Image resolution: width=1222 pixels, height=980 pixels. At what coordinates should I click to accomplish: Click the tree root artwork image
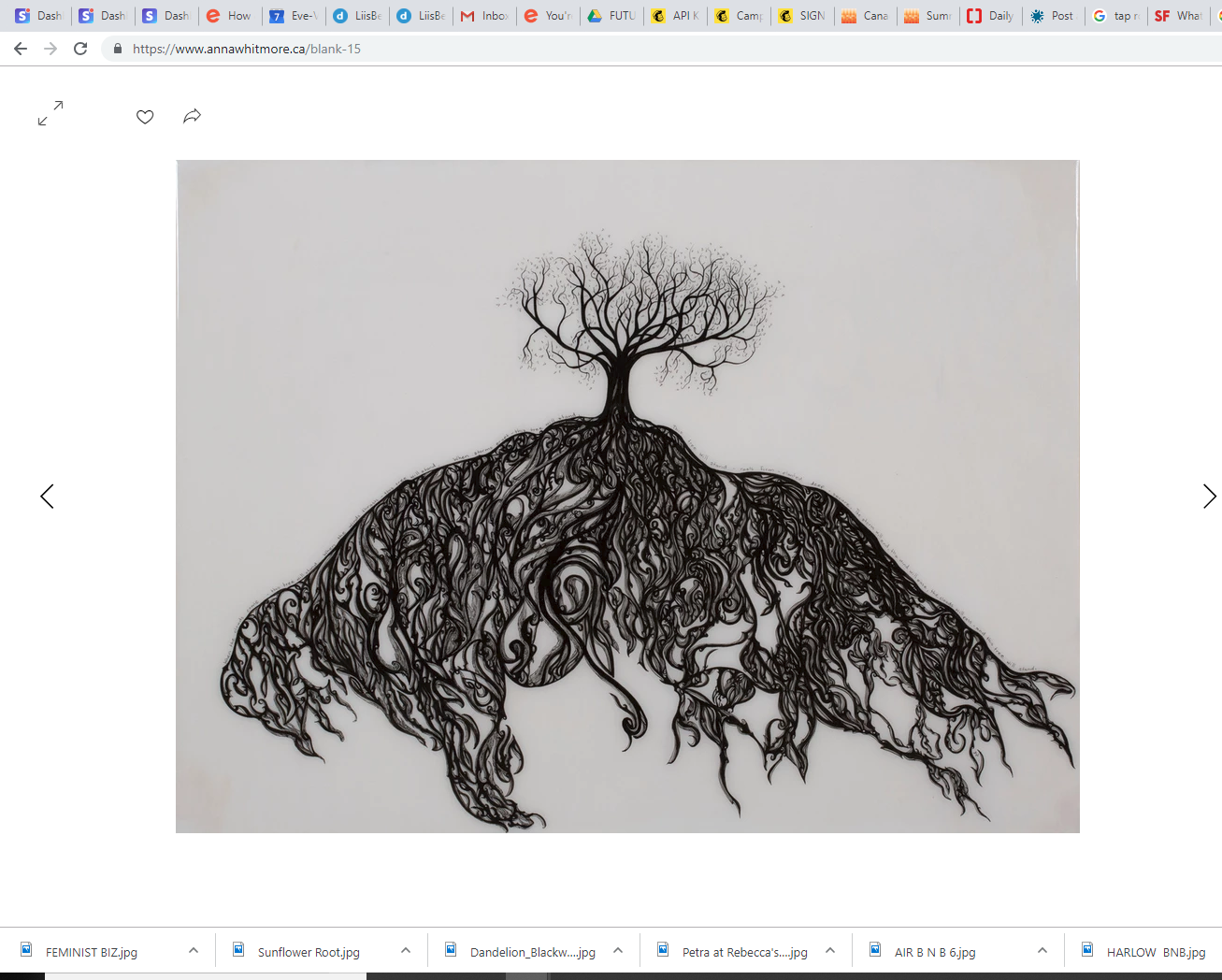(627, 496)
